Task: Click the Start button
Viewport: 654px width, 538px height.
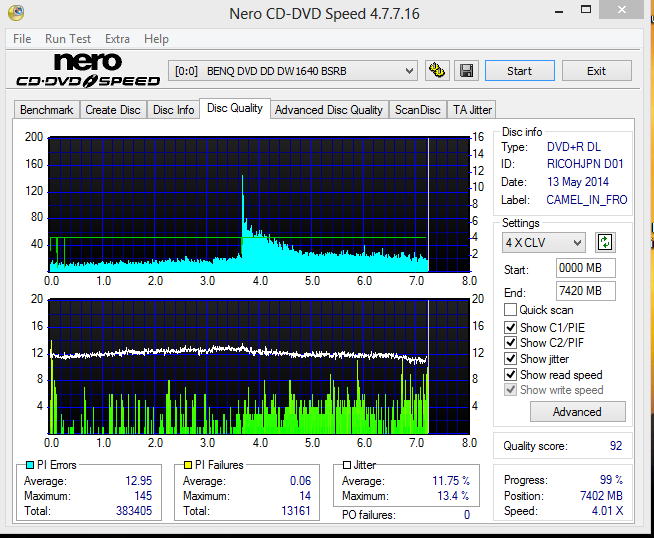Action: click(x=520, y=71)
